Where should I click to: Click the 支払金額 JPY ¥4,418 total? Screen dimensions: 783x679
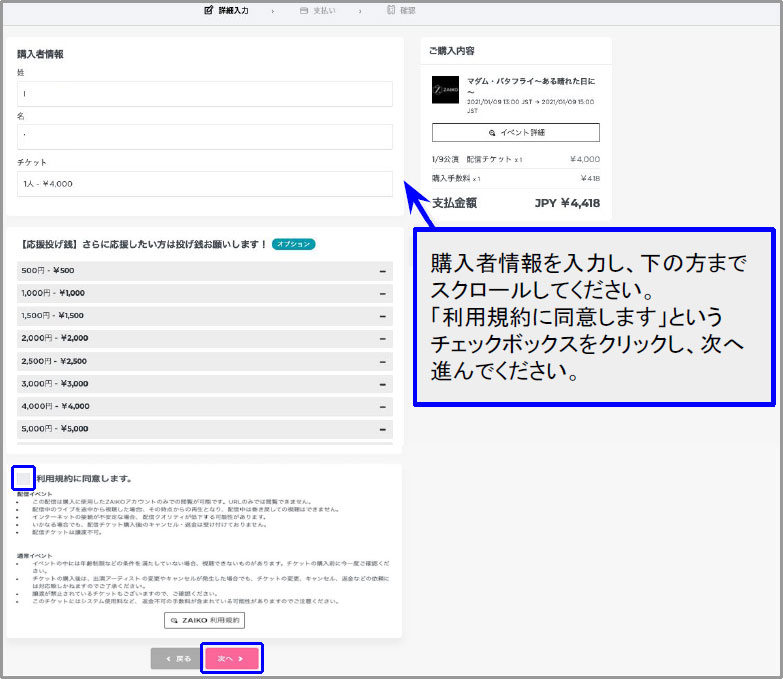coord(516,203)
